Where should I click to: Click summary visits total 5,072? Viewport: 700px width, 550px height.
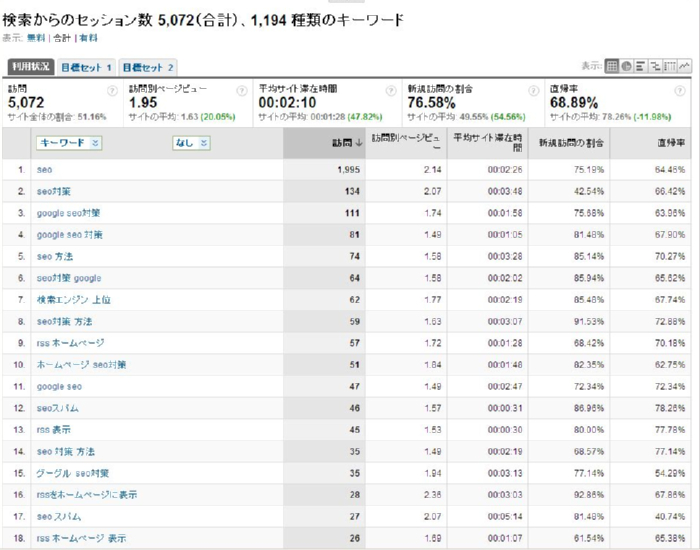(26, 103)
